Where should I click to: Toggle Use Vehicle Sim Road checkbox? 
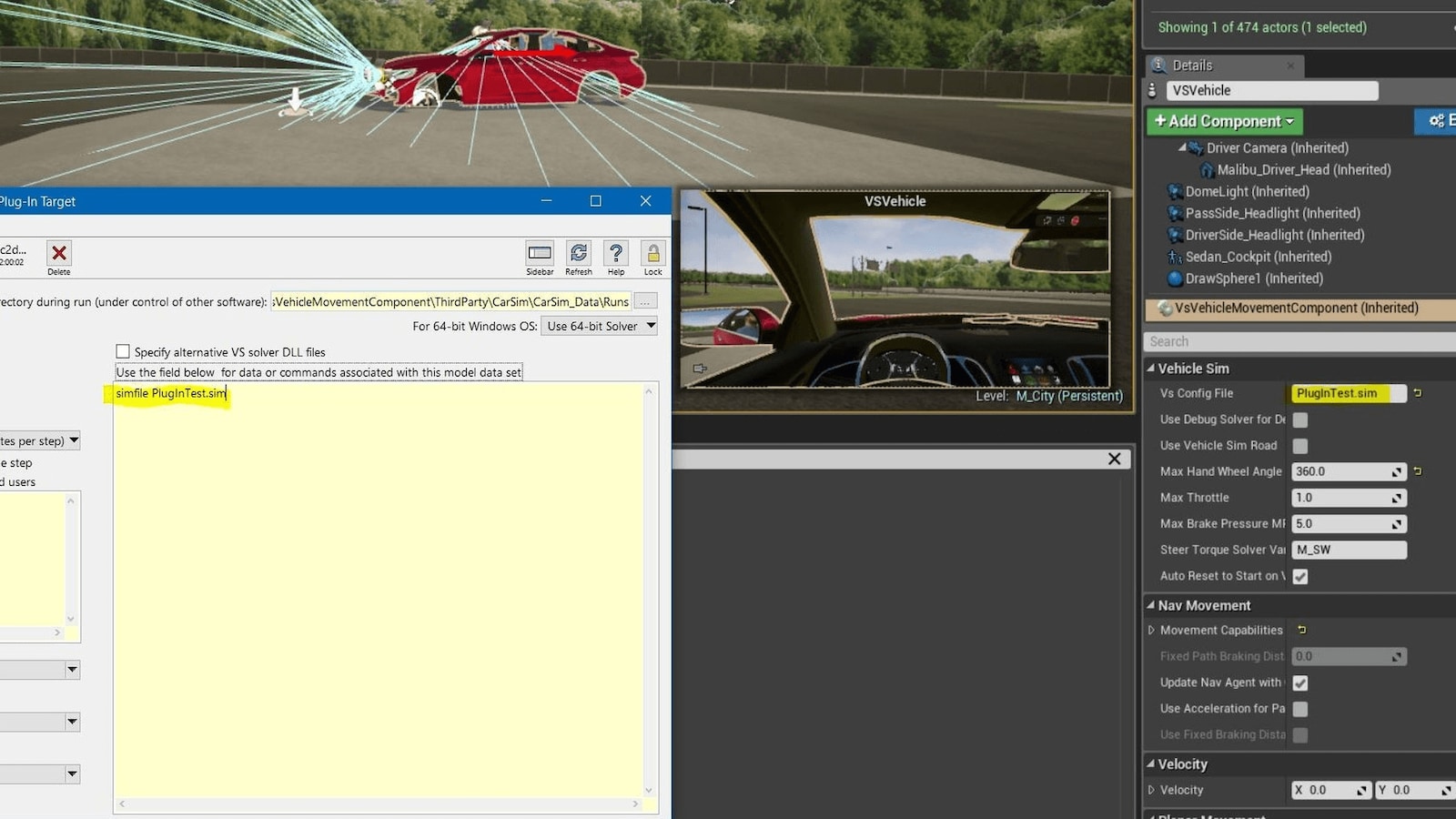(x=1300, y=446)
